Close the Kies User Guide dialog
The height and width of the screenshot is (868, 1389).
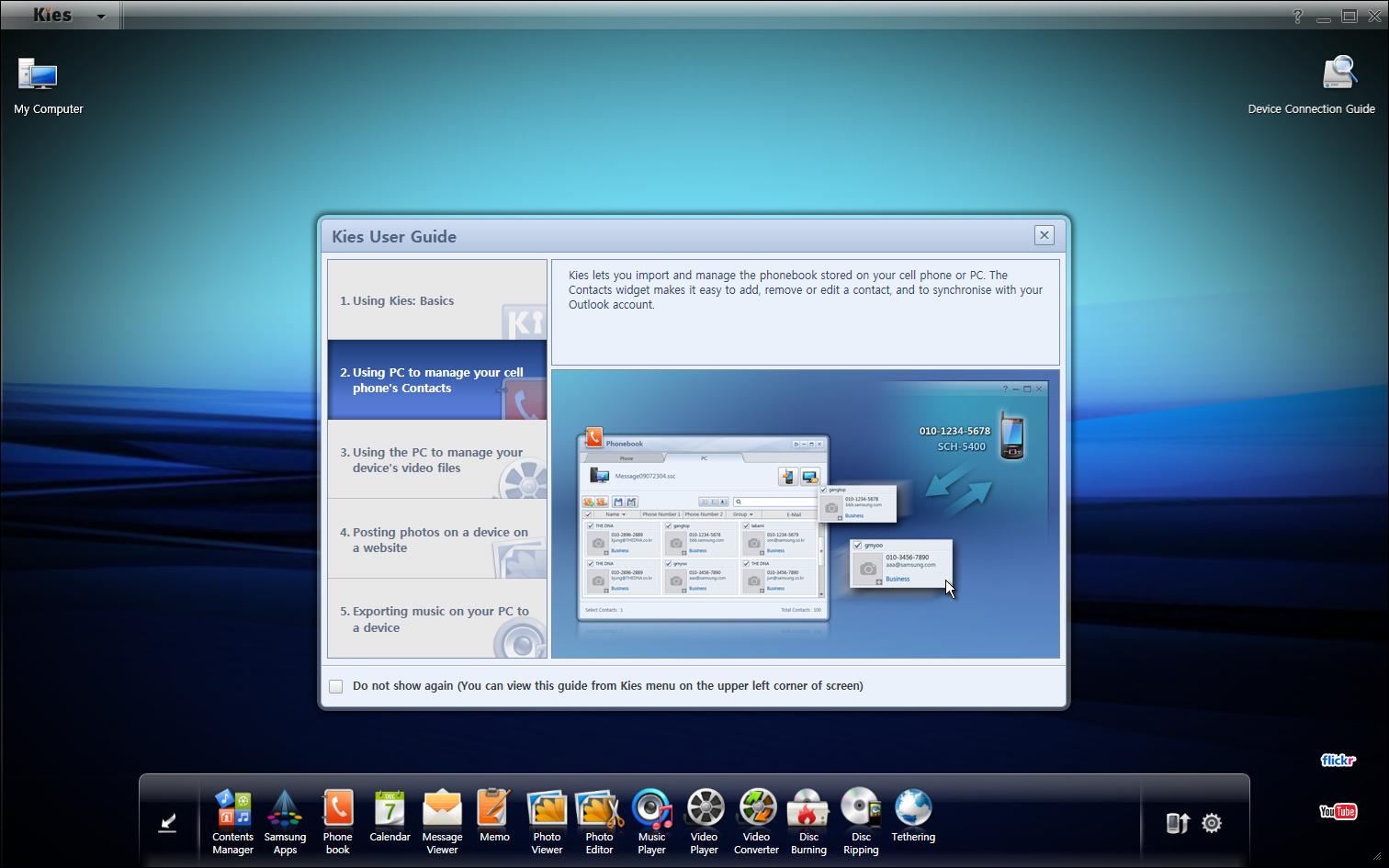point(1044,235)
